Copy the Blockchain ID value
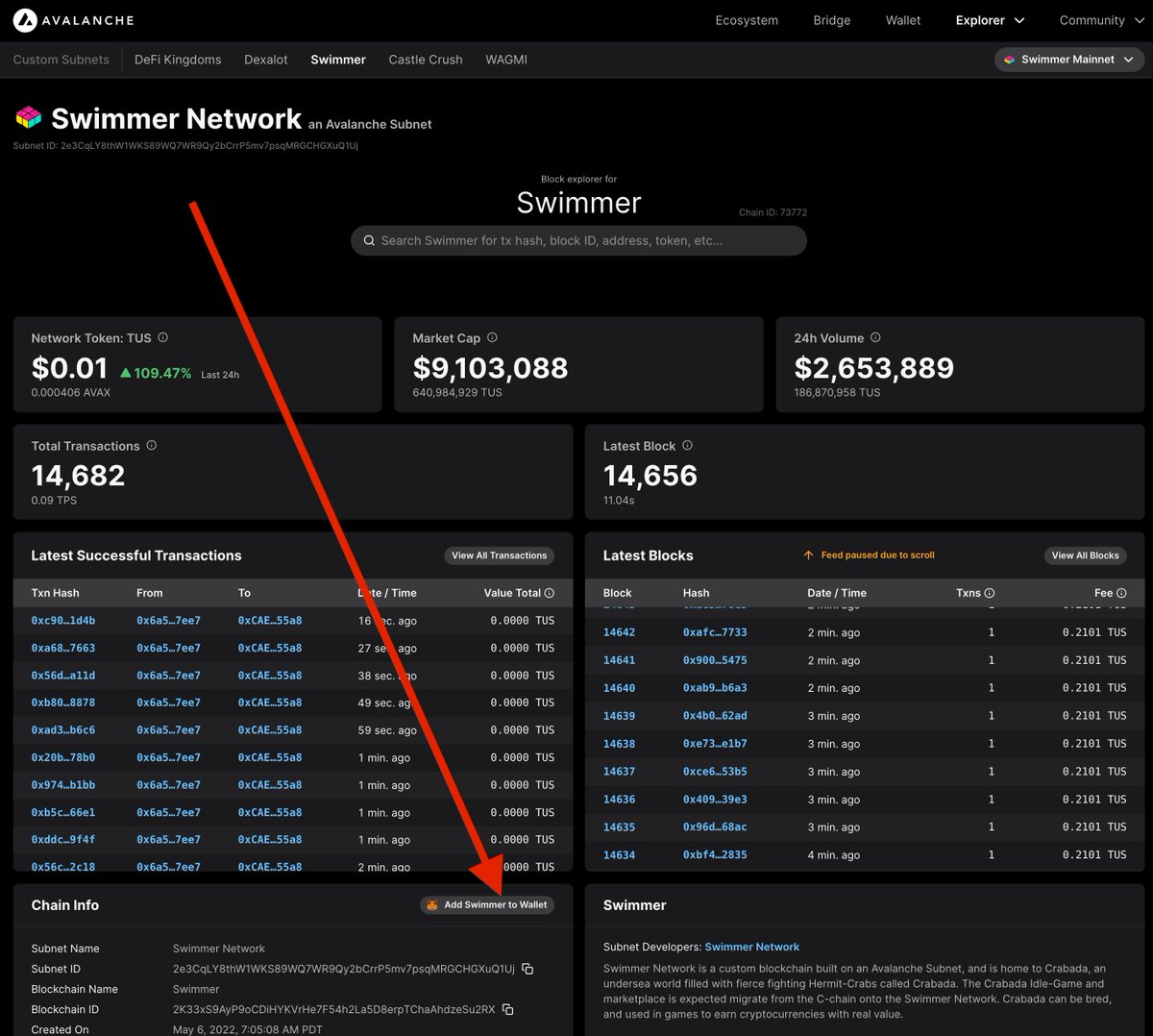The height and width of the screenshot is (1036, 1153). point(508,1009)
